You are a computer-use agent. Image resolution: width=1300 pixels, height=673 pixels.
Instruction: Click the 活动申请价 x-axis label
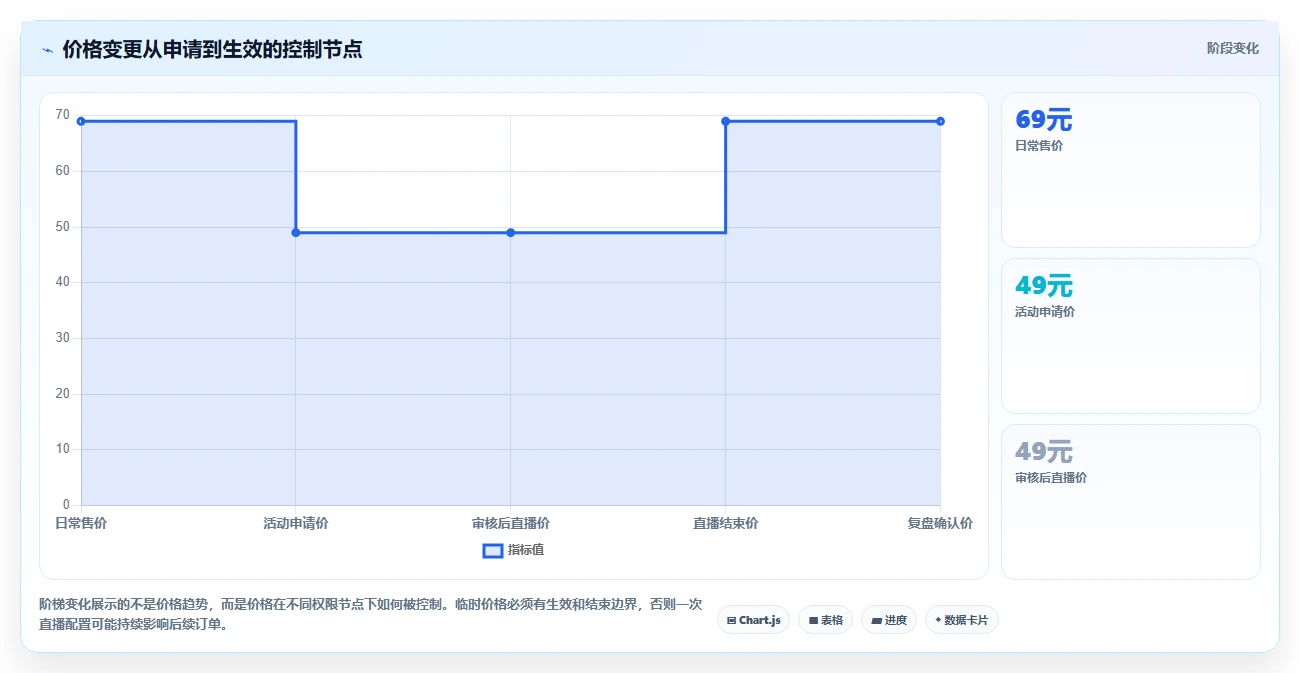click(x=296, y=523)
